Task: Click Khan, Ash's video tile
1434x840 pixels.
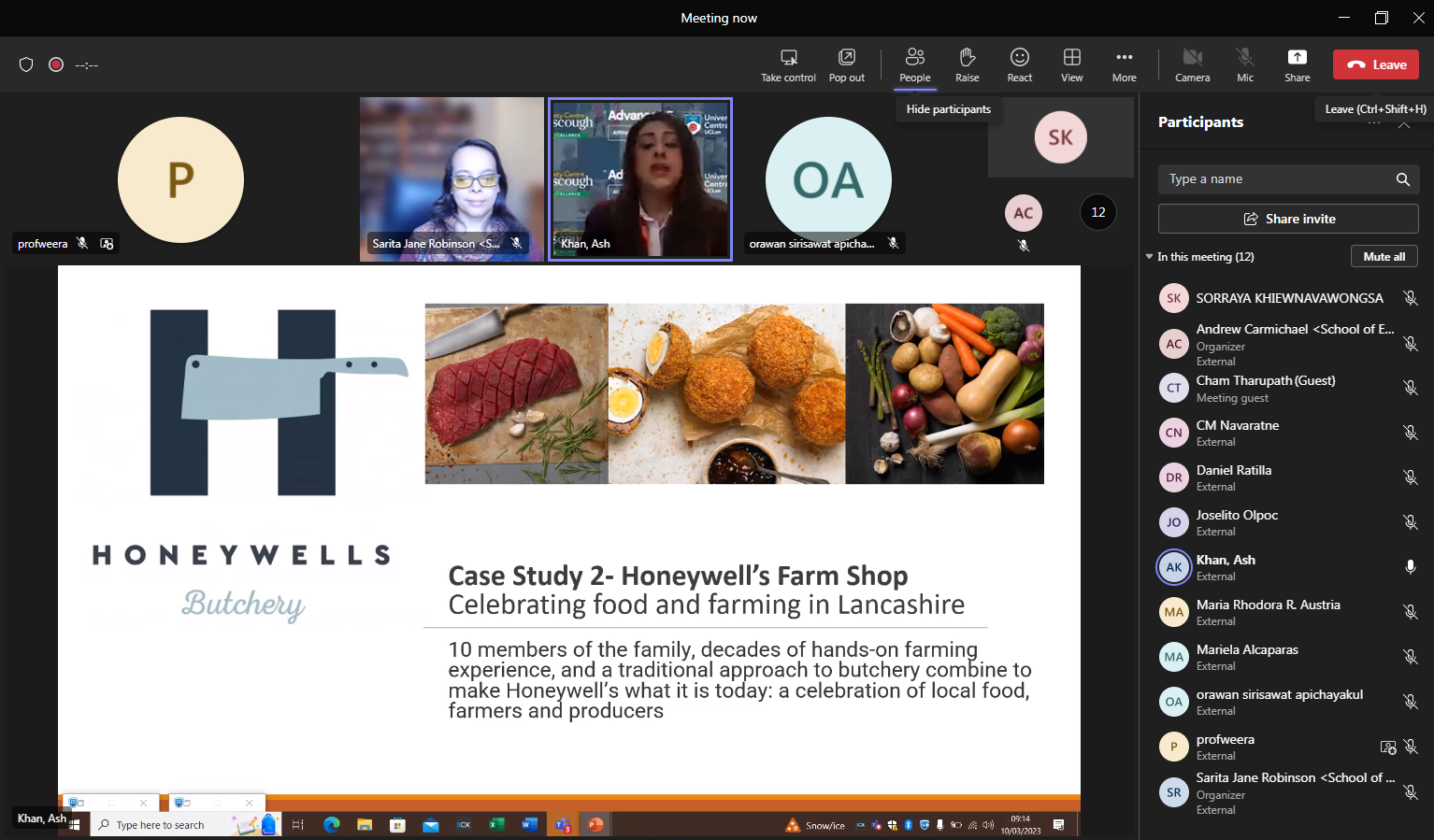Action: 640,179
